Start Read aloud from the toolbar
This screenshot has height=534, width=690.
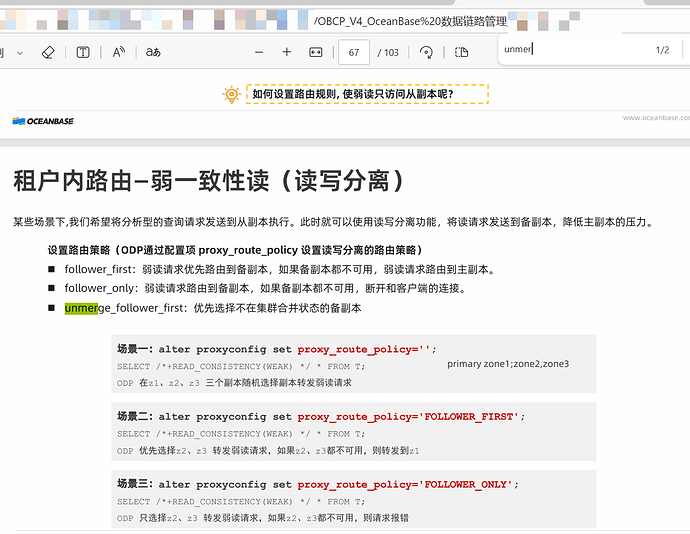tap(119, 52)
